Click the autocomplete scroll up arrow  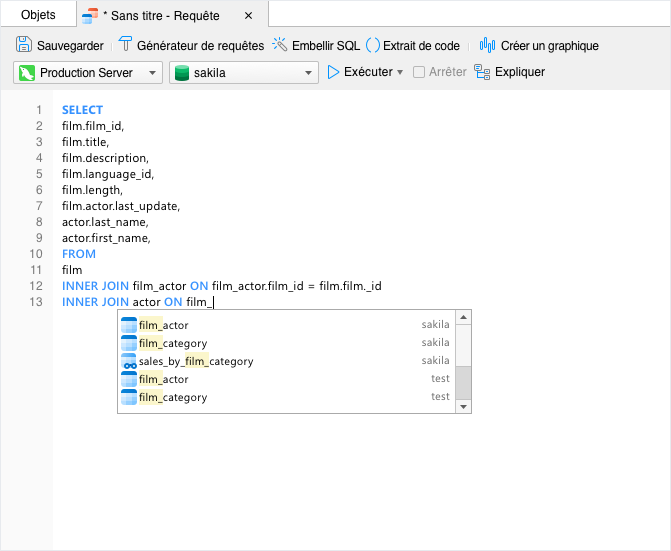pos(463,317)
